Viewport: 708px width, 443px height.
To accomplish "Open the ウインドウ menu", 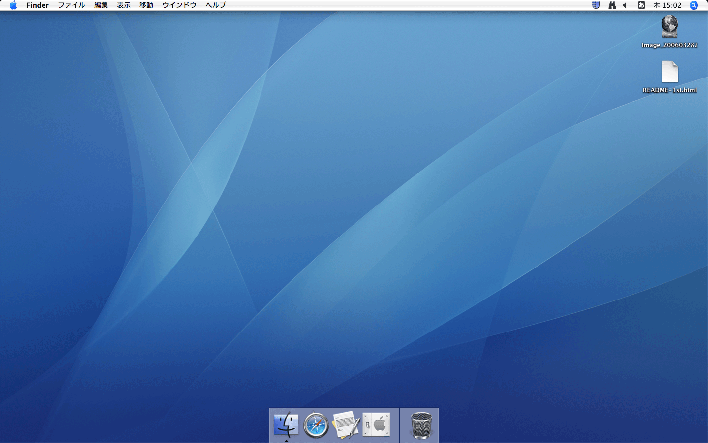I will 179,5.
